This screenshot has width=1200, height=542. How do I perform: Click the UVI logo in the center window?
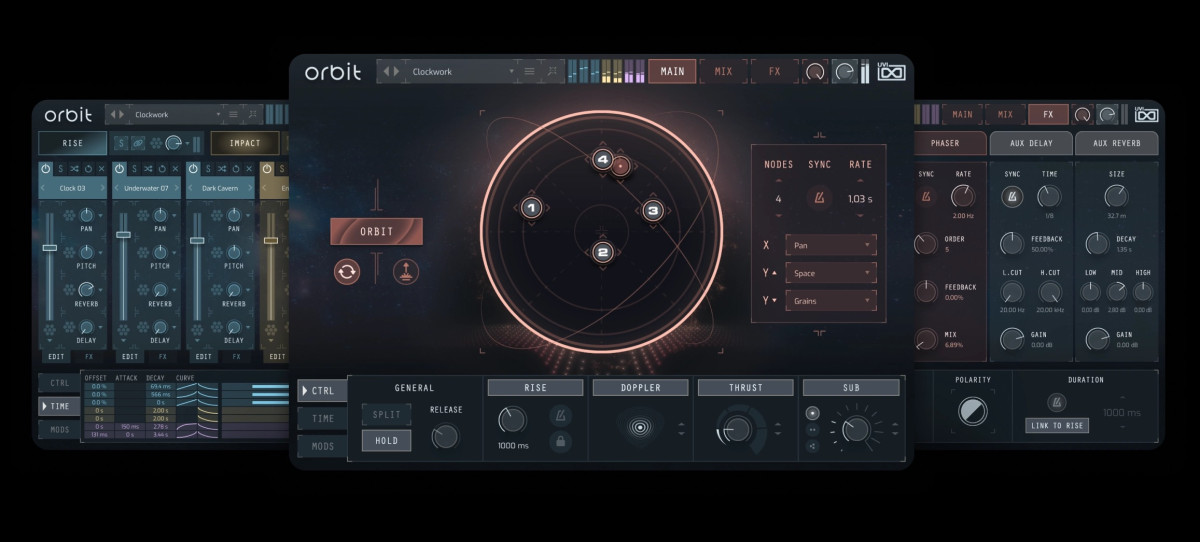coord(891,72)
